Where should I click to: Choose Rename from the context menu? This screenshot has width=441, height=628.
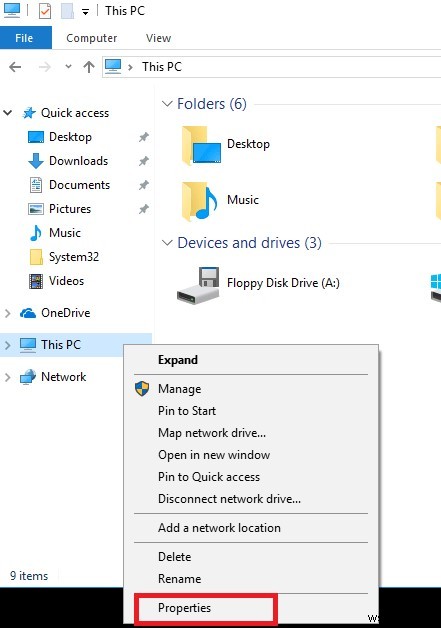(251, 579)
